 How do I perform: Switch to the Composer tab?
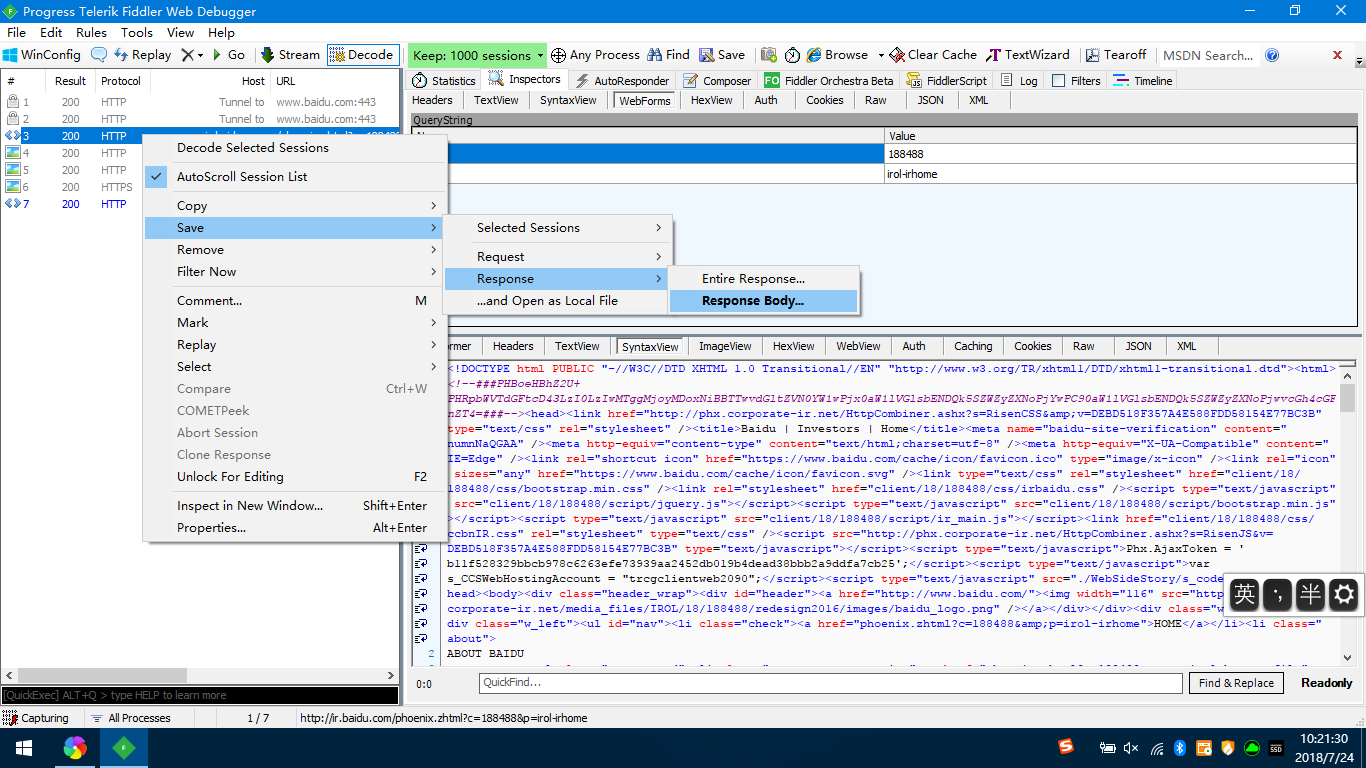click(717, 81)
